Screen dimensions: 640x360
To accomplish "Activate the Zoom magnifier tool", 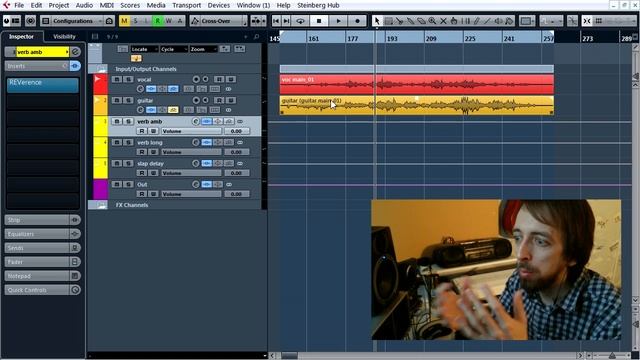I will tap(432, 21).
